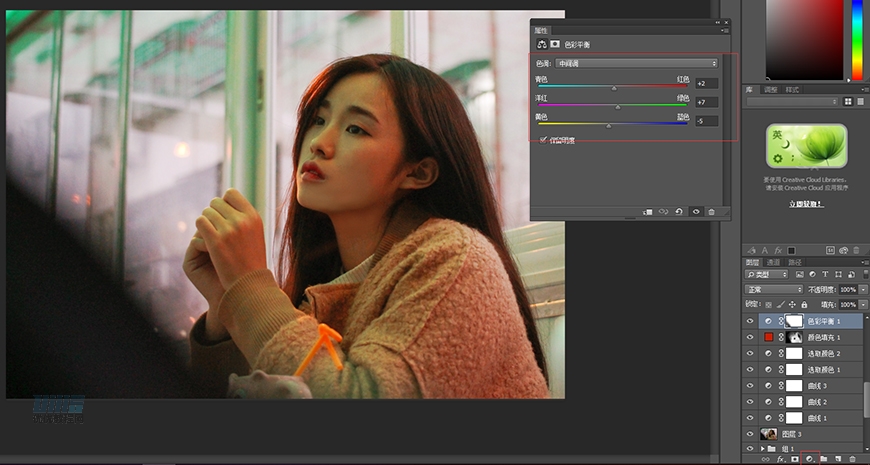The width and height of the screenshot is (870, 465).
Task: Create new group with folder icon
Action: click(x=822, y=459)
